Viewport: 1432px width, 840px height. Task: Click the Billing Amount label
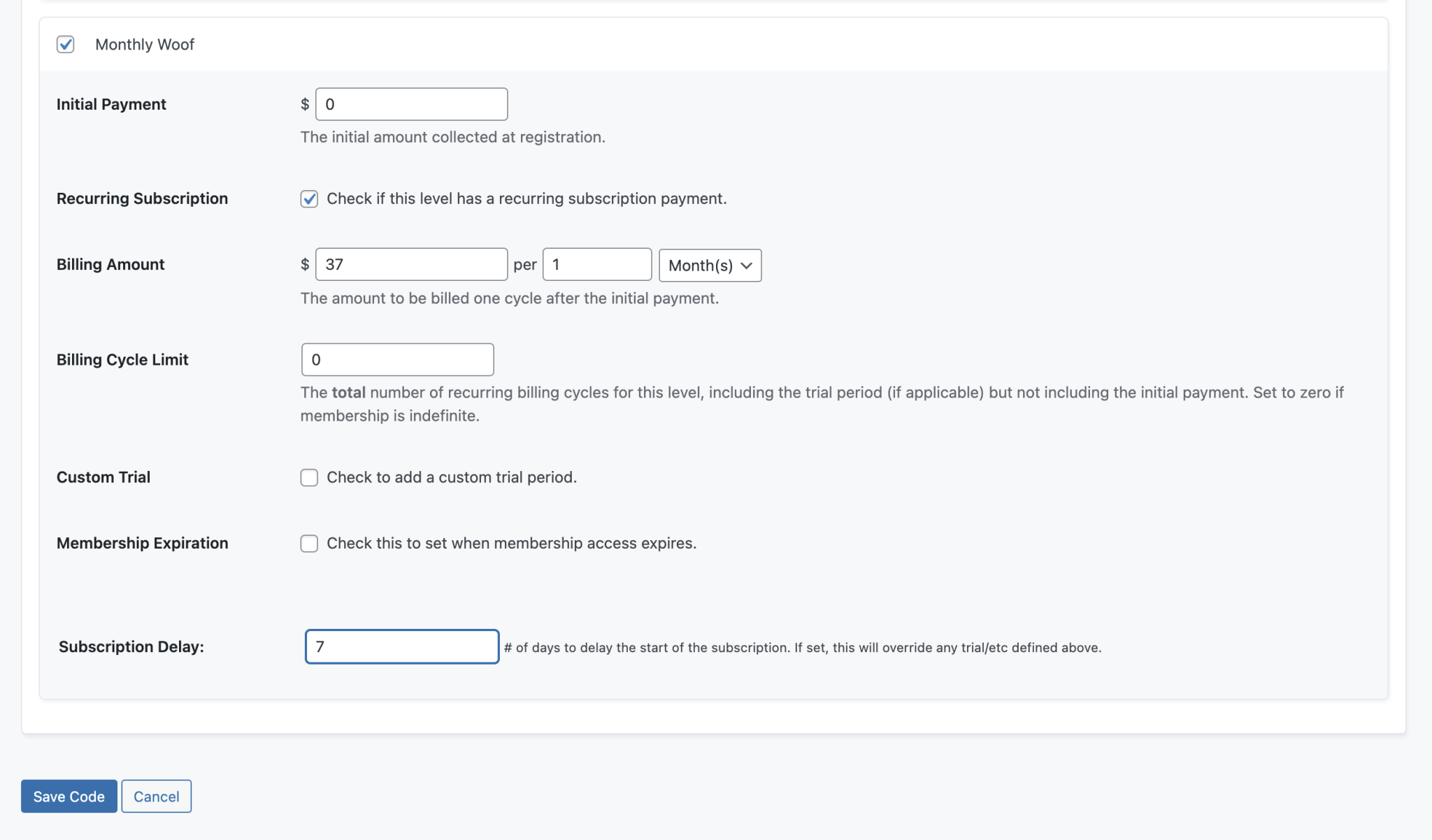tap(110, 264)
